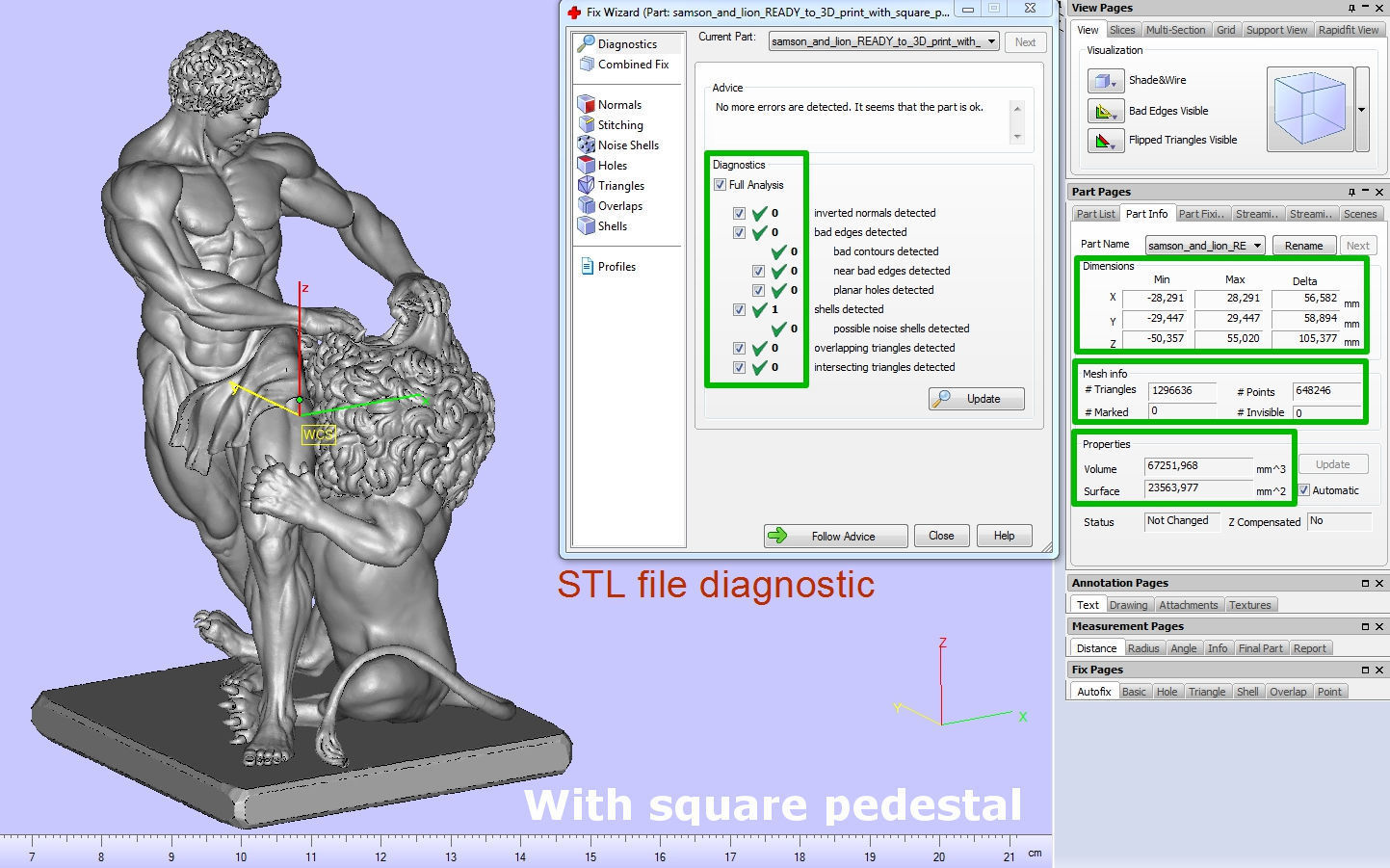Image resolution: width=1390 pixels, height=868 pixels.
Task: Click the Flipped Triangles Visible icon
Action: pos(1105,141)
